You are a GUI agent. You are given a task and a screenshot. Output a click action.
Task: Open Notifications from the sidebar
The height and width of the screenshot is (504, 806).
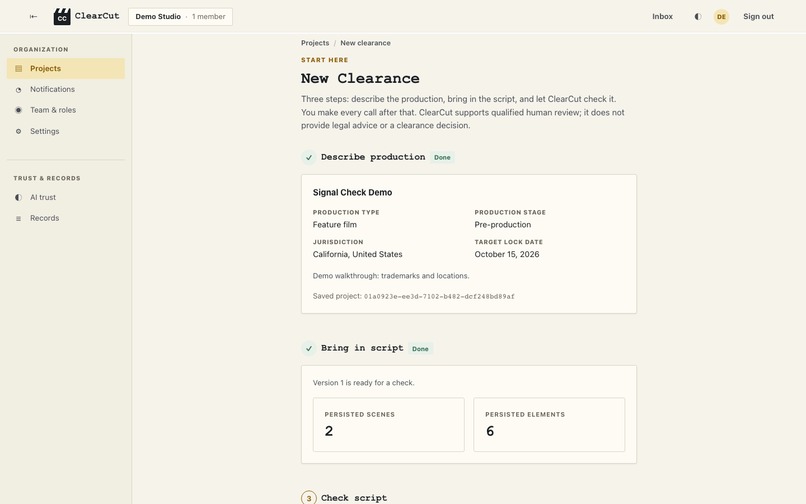coord(66,89)
